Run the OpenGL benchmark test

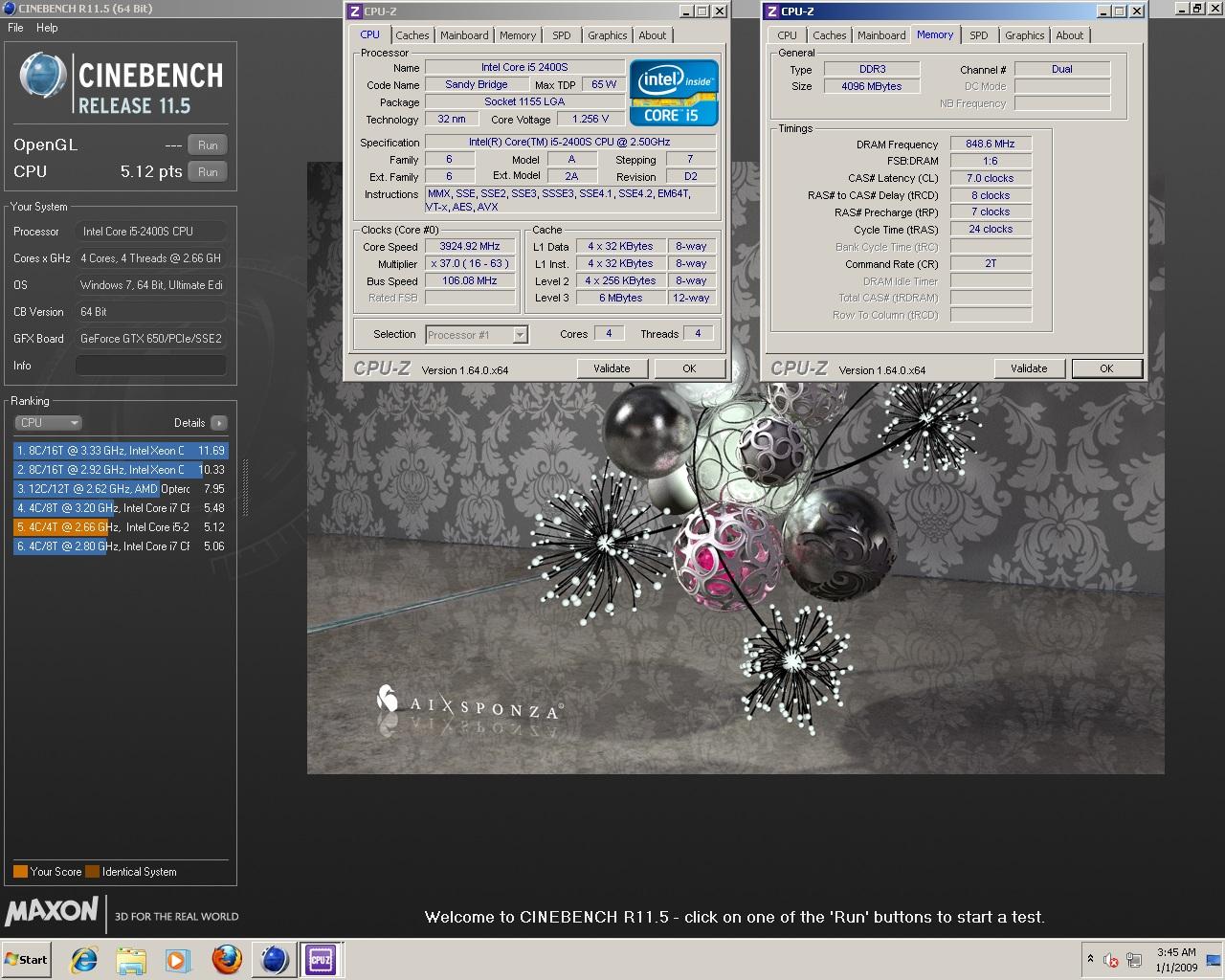(208, 145)
